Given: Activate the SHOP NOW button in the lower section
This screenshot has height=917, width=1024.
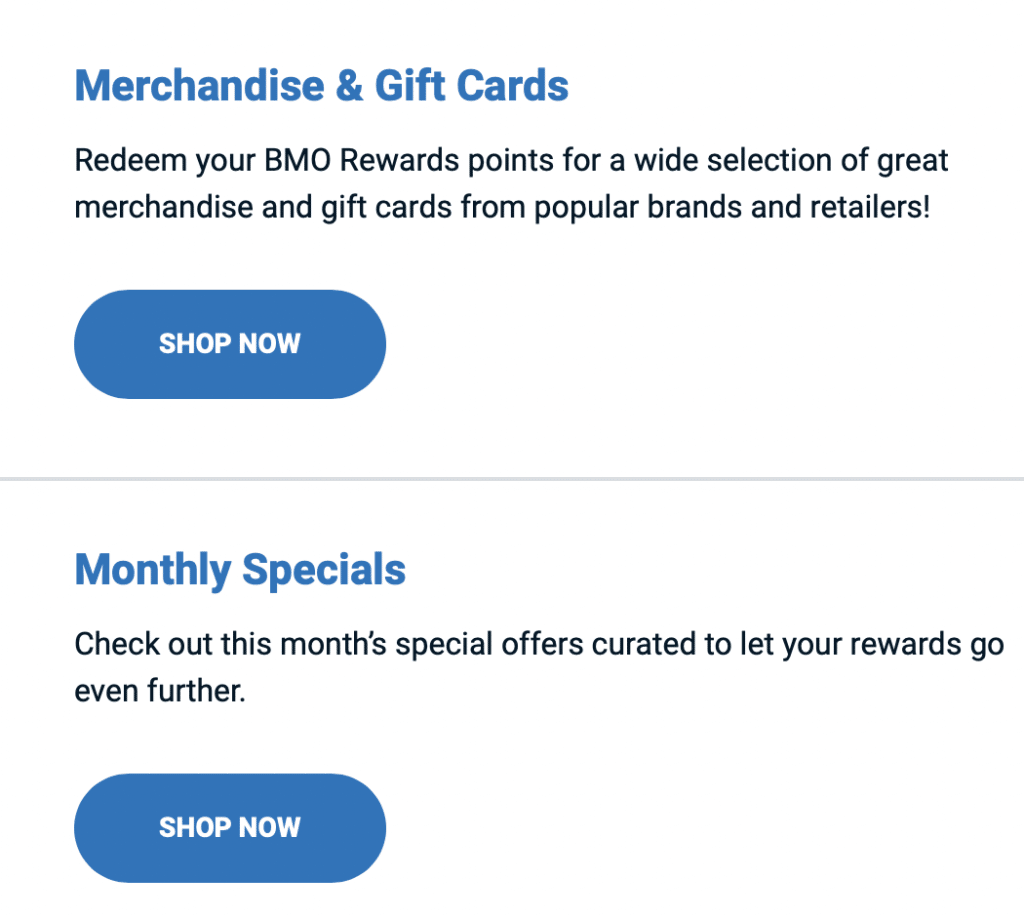Looking at the screenshot, I should pyautogui.click(x=229, y=827).
